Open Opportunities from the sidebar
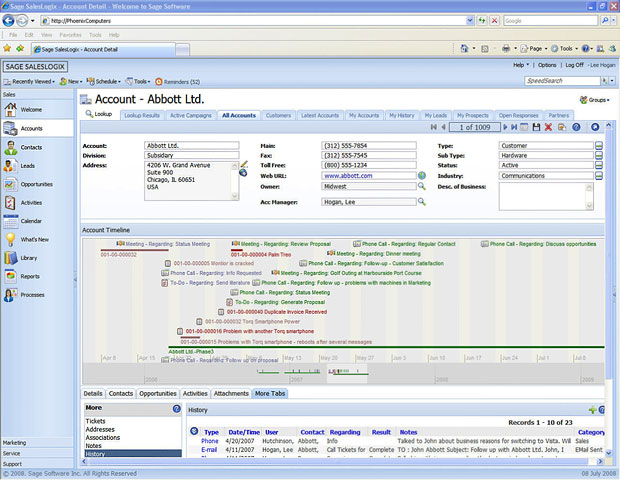The image size is (620, 480). 37,184
